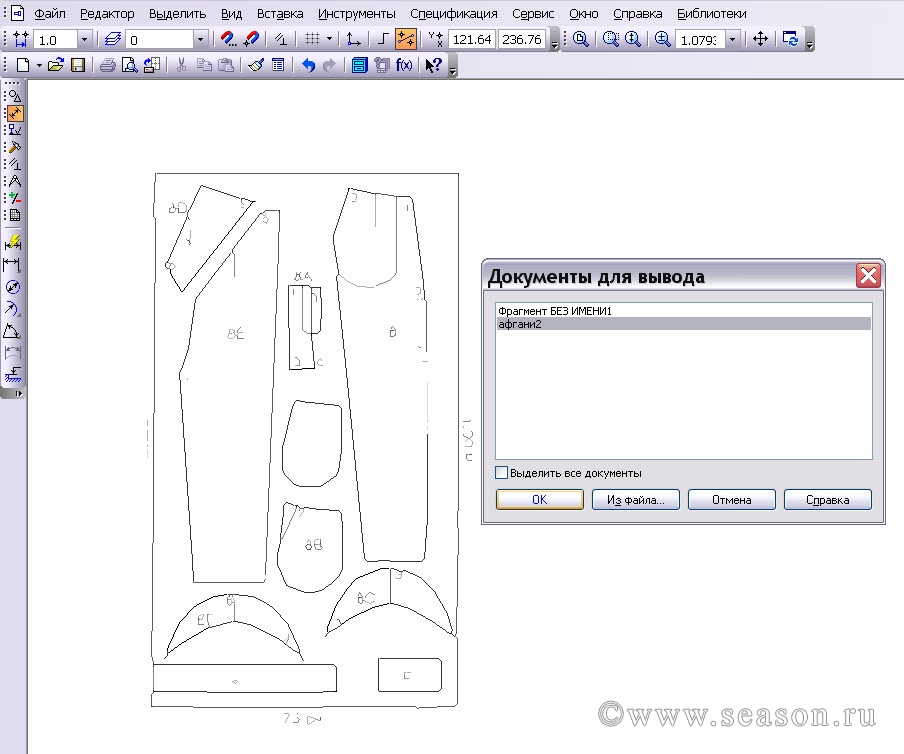Expand the grid options dropdown arrow
This screenshot has height=754, width=904.
point(329,39)
